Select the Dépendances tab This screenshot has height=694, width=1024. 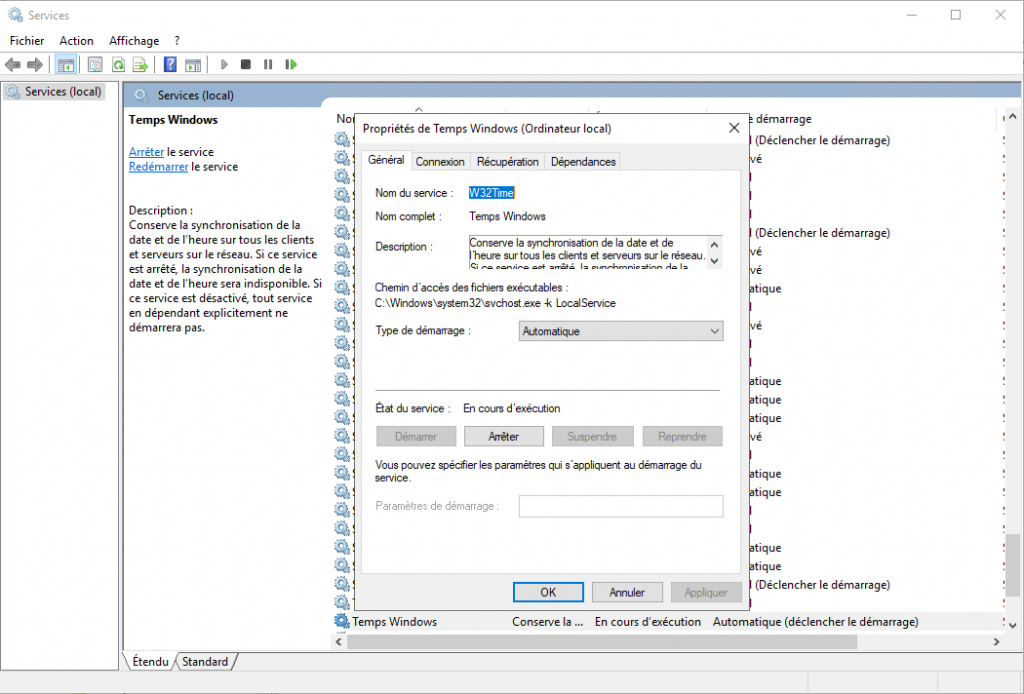point(583,162)
